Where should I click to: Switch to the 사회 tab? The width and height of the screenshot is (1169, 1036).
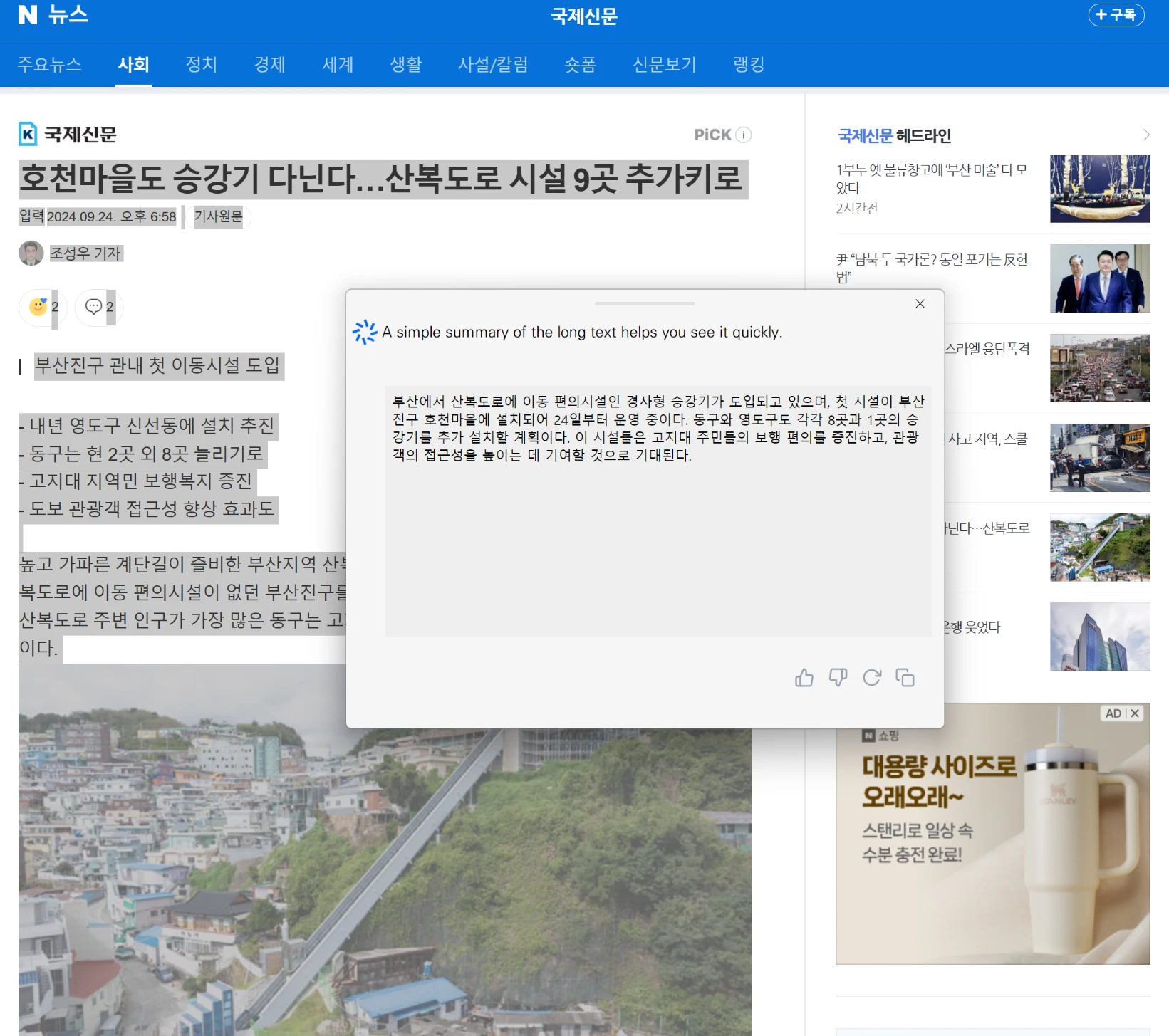[x=133, y=64]
